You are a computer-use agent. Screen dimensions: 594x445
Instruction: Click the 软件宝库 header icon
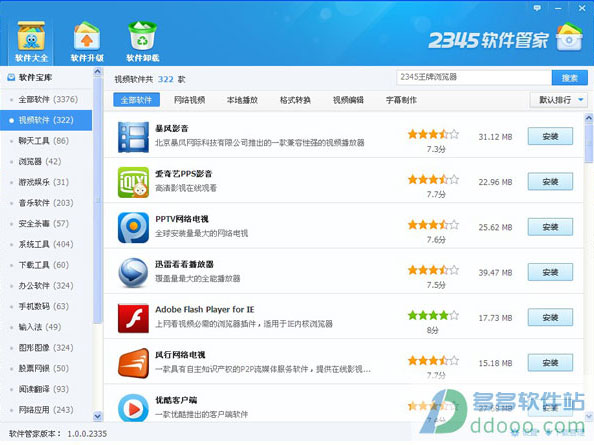pos(11,77)
